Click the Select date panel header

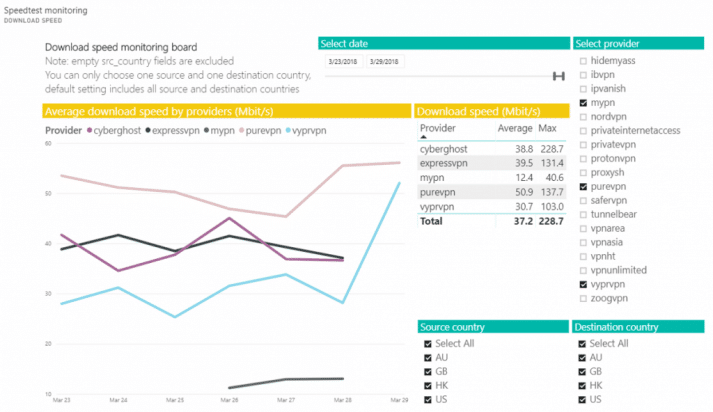click(444, 44)
